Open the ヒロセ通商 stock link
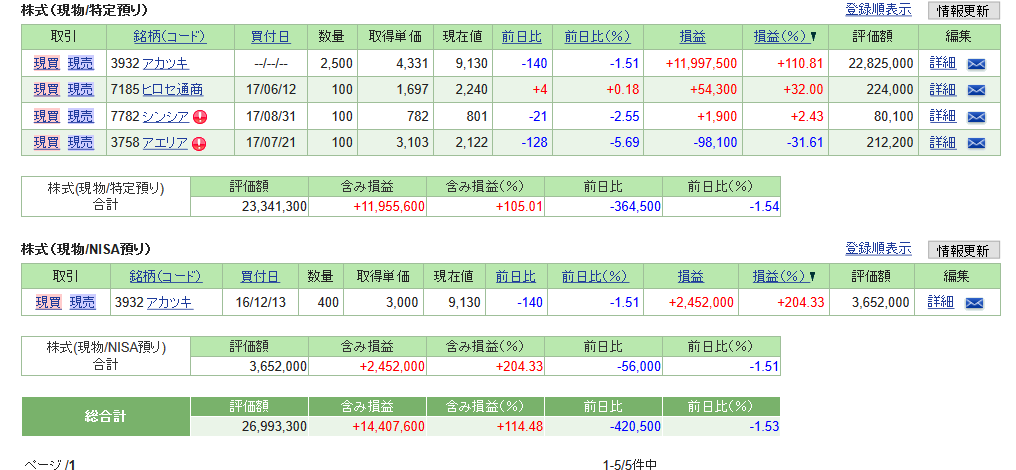 172,90
